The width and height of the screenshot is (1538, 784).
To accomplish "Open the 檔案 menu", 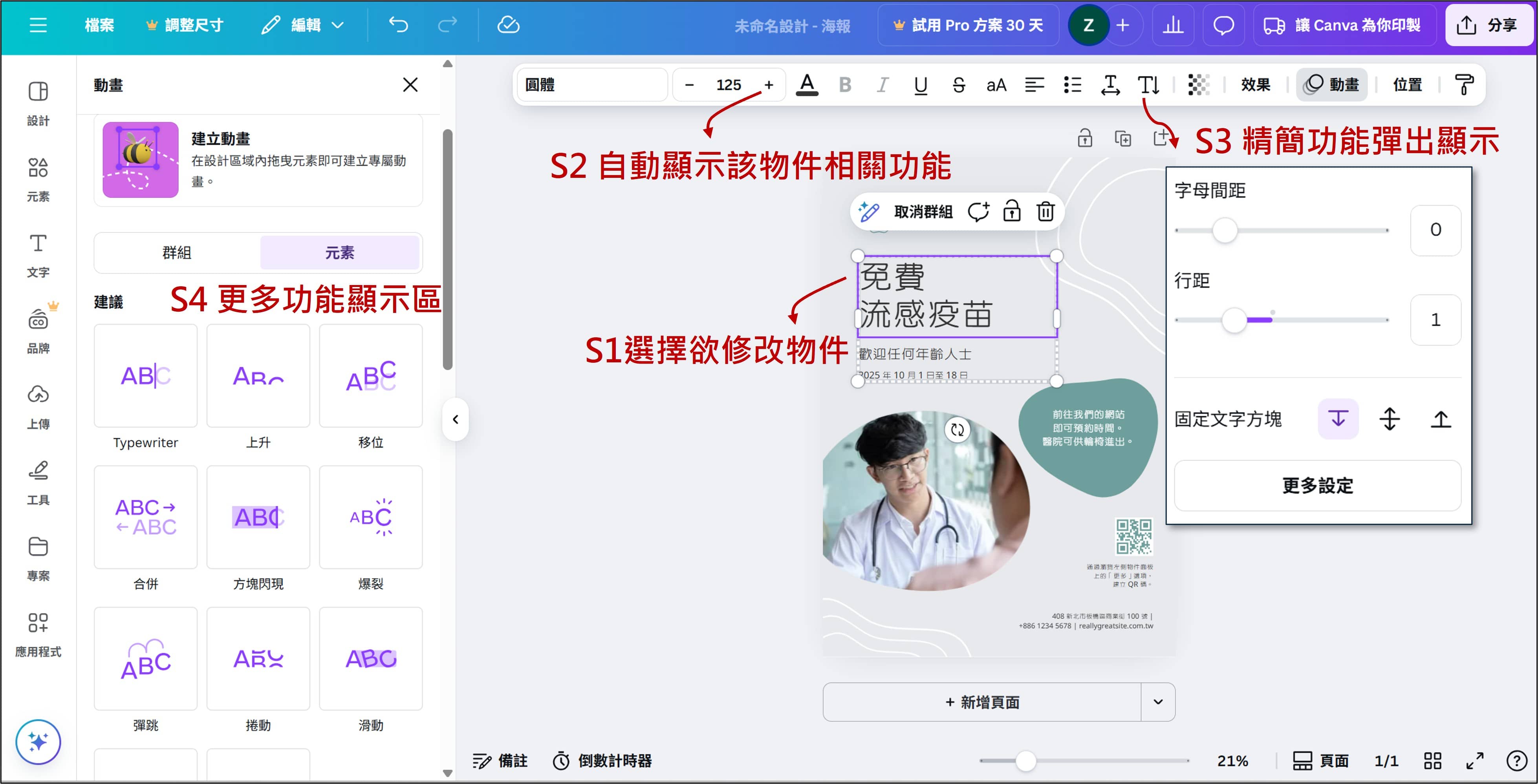I will click(99, 25).
